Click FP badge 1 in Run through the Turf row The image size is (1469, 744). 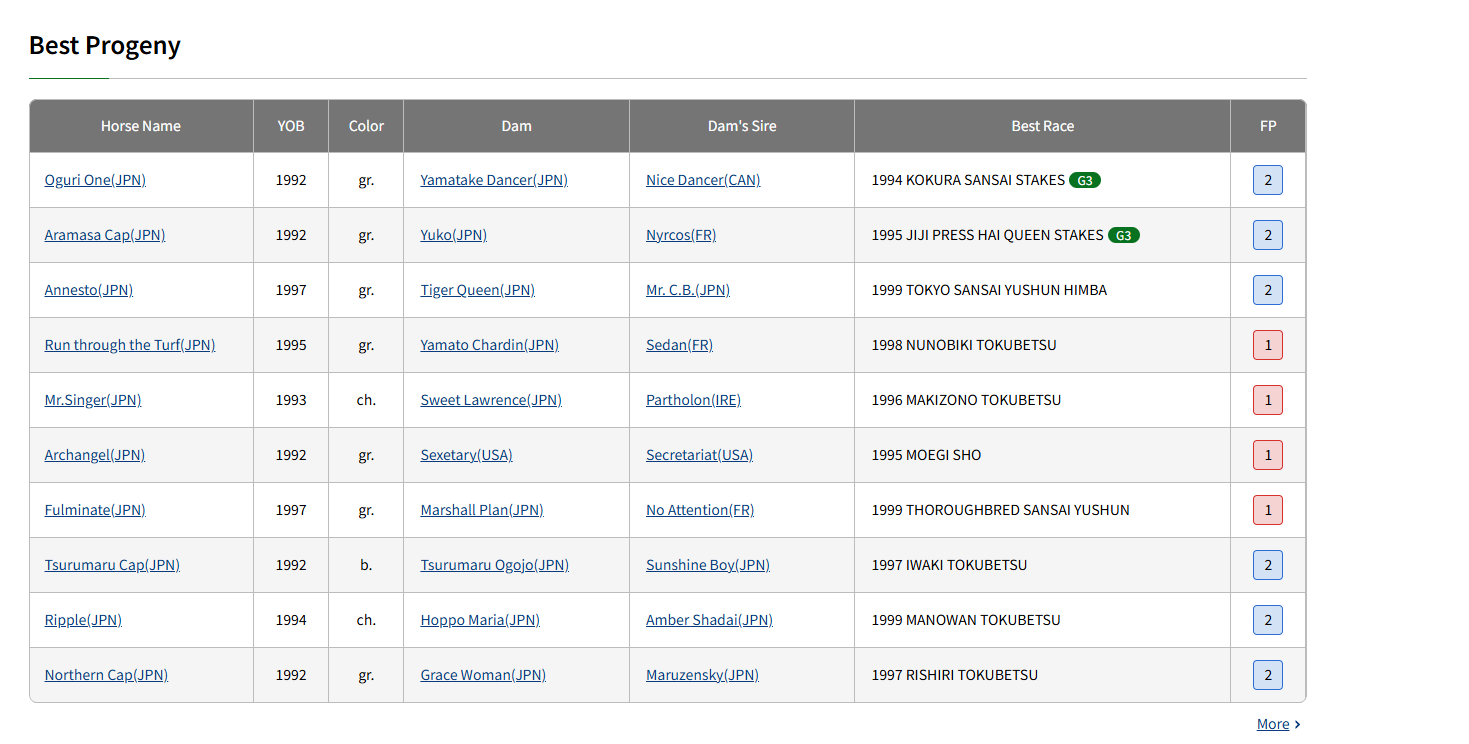pos(1268,345)
